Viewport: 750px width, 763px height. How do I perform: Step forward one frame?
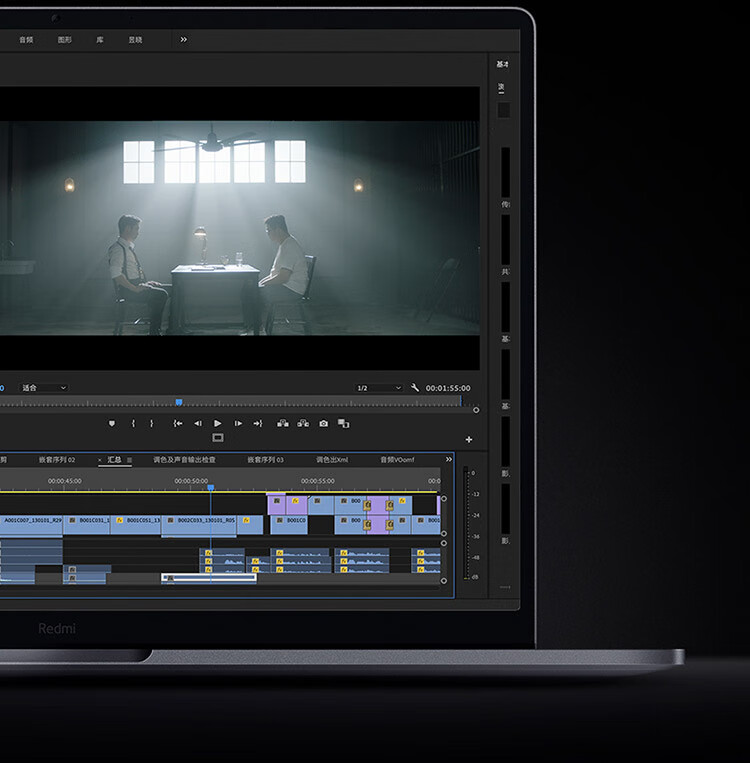coord(238,423)
